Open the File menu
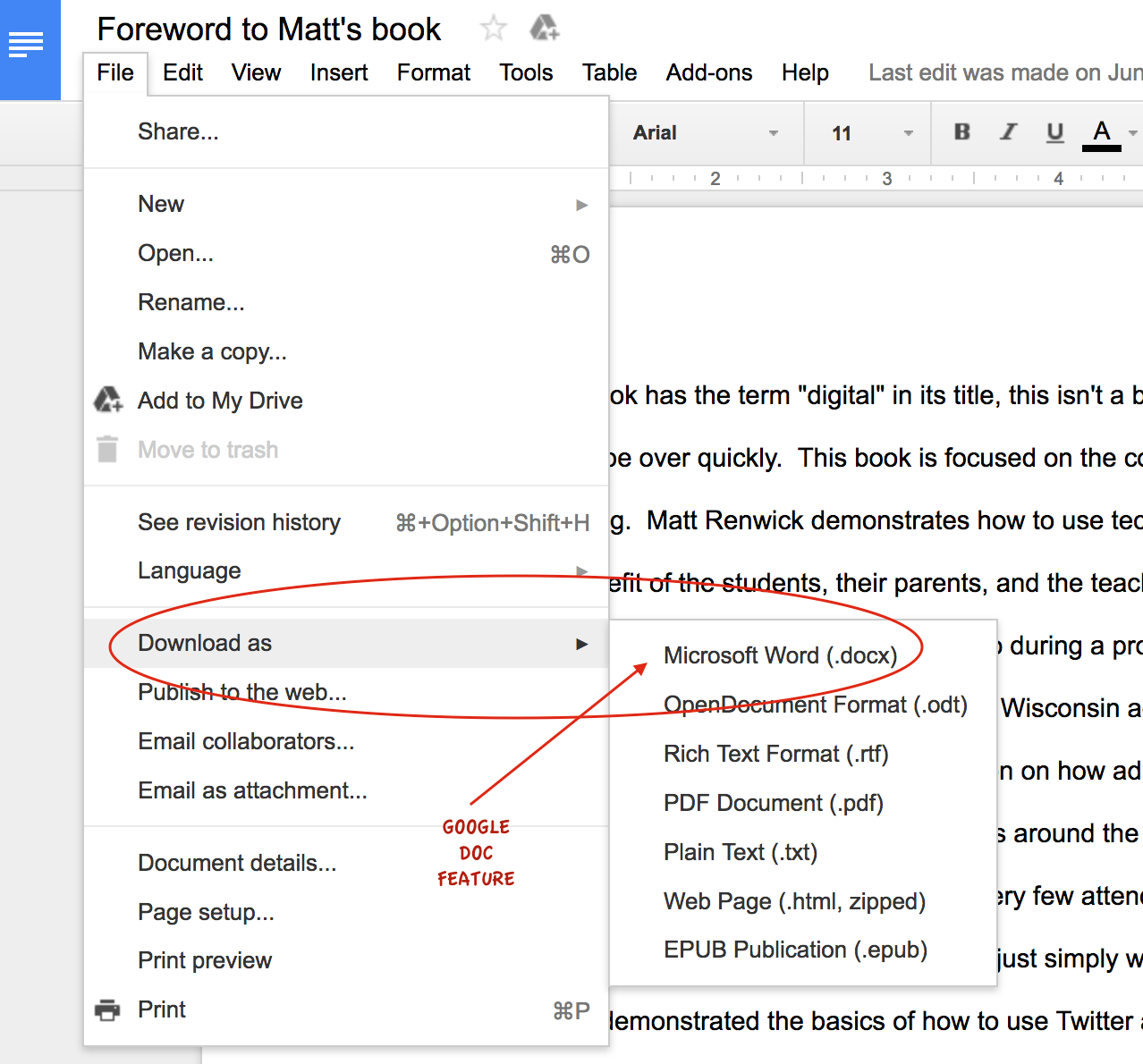This screenshot has height=1064, width=1143. click(x=115, y=72)
